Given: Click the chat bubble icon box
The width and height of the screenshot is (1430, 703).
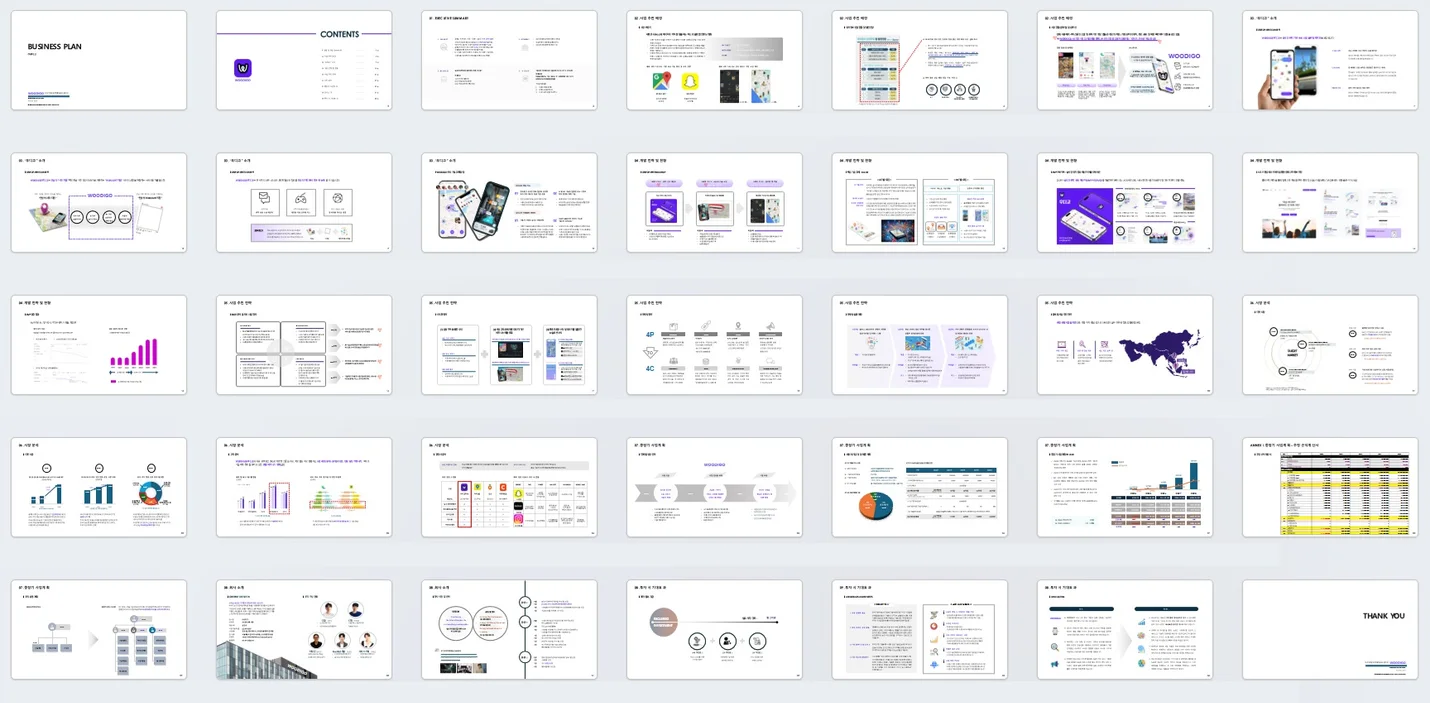Looking at the screenshot, I should [265, 200].
